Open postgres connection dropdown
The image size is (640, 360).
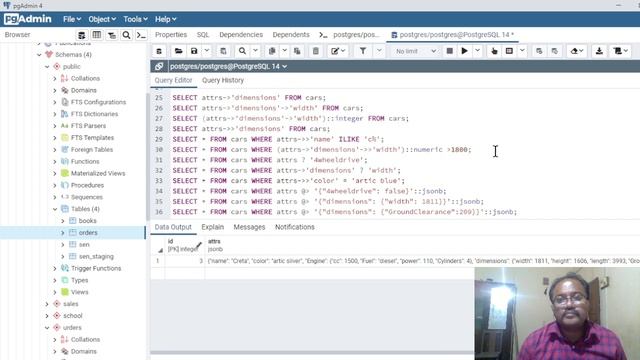click(x=228, y=66)
